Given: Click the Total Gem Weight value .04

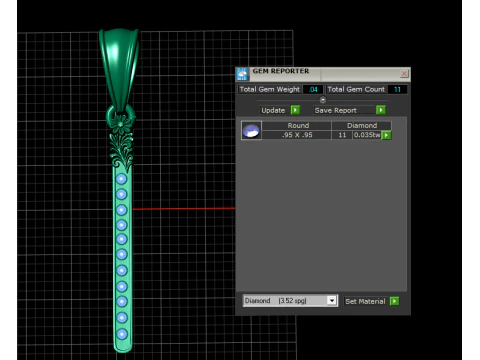Looking at the screenshot, I should (x=313, y=89).
